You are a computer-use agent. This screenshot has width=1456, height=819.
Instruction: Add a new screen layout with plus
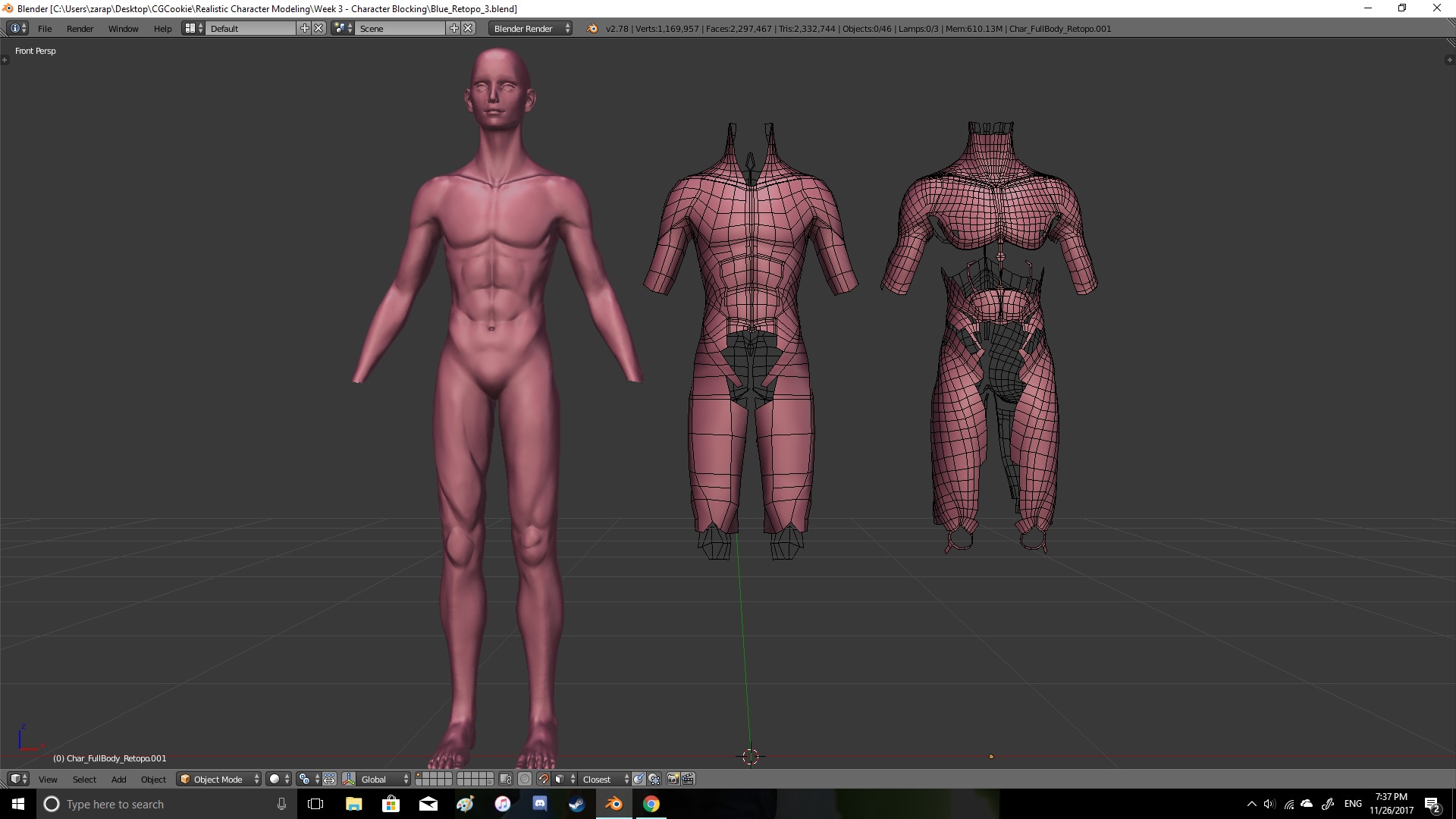tap(305, 28)
